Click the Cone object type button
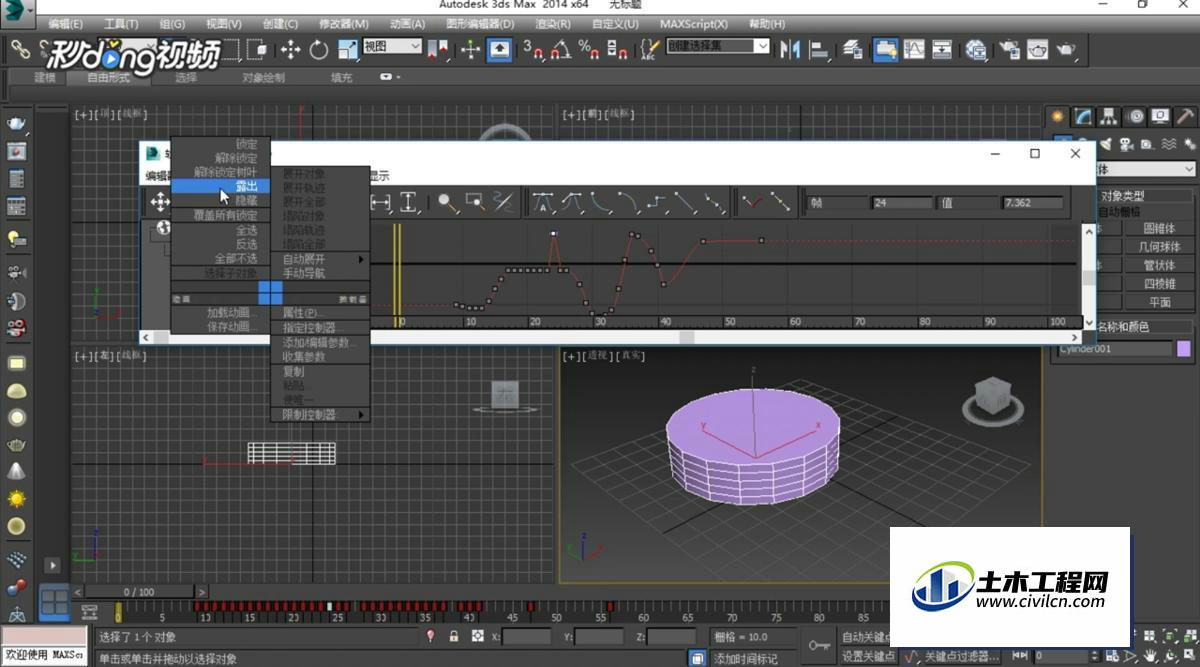Viewport: 1200px width, 667px height. pos(1159,228)
